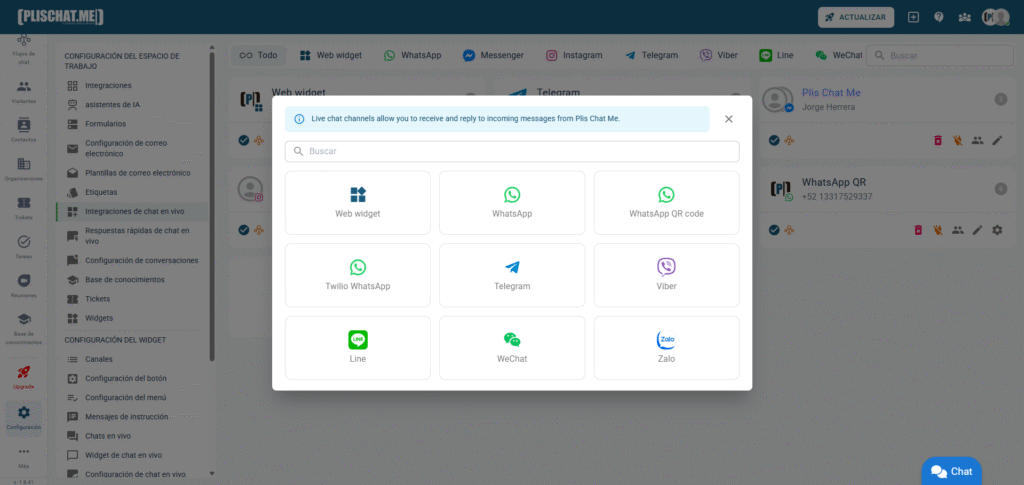
Task: Pick the WeChat channel tile in dialog
Action: (512, 347)
